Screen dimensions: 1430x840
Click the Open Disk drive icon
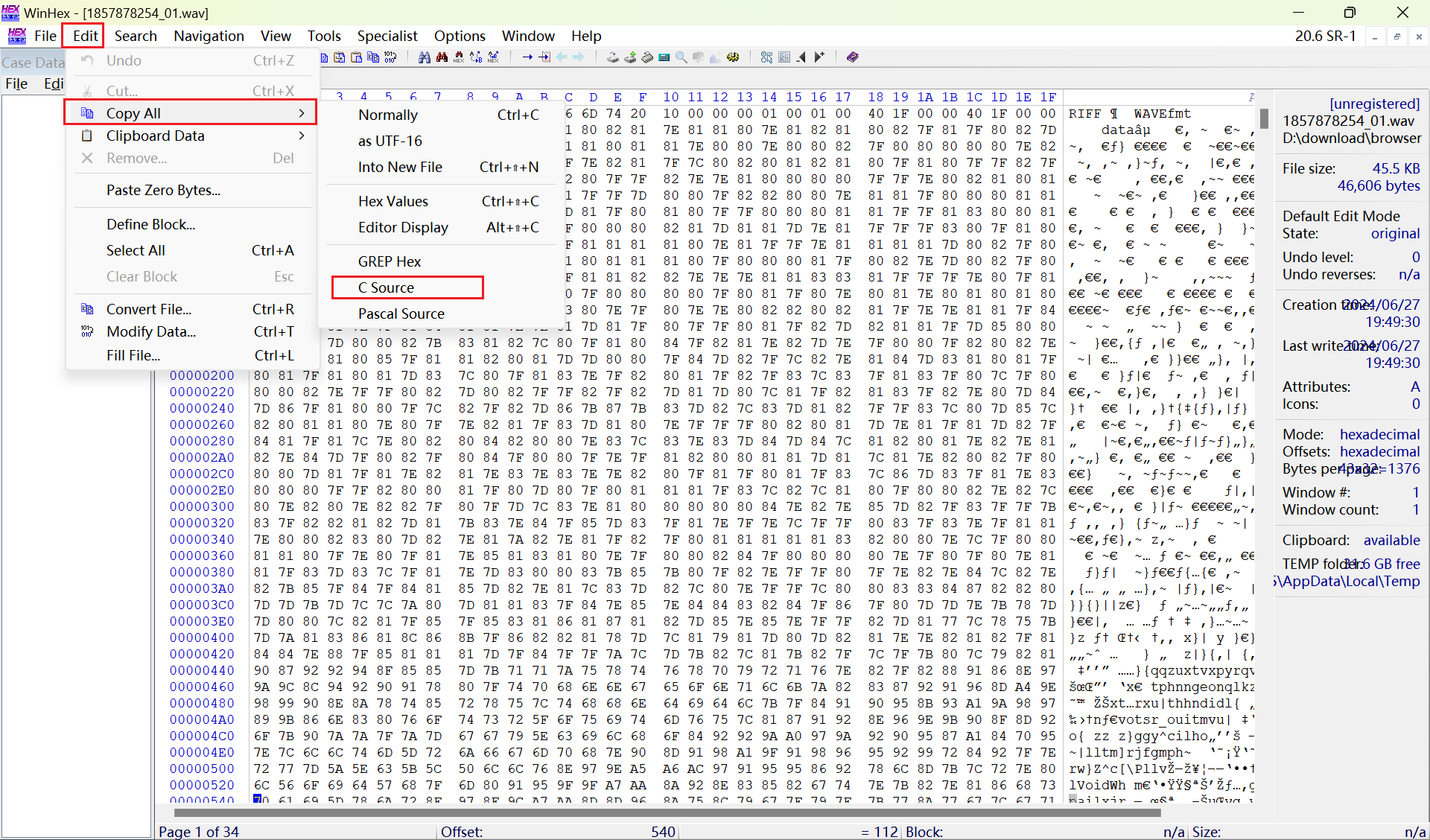[612, 57]
